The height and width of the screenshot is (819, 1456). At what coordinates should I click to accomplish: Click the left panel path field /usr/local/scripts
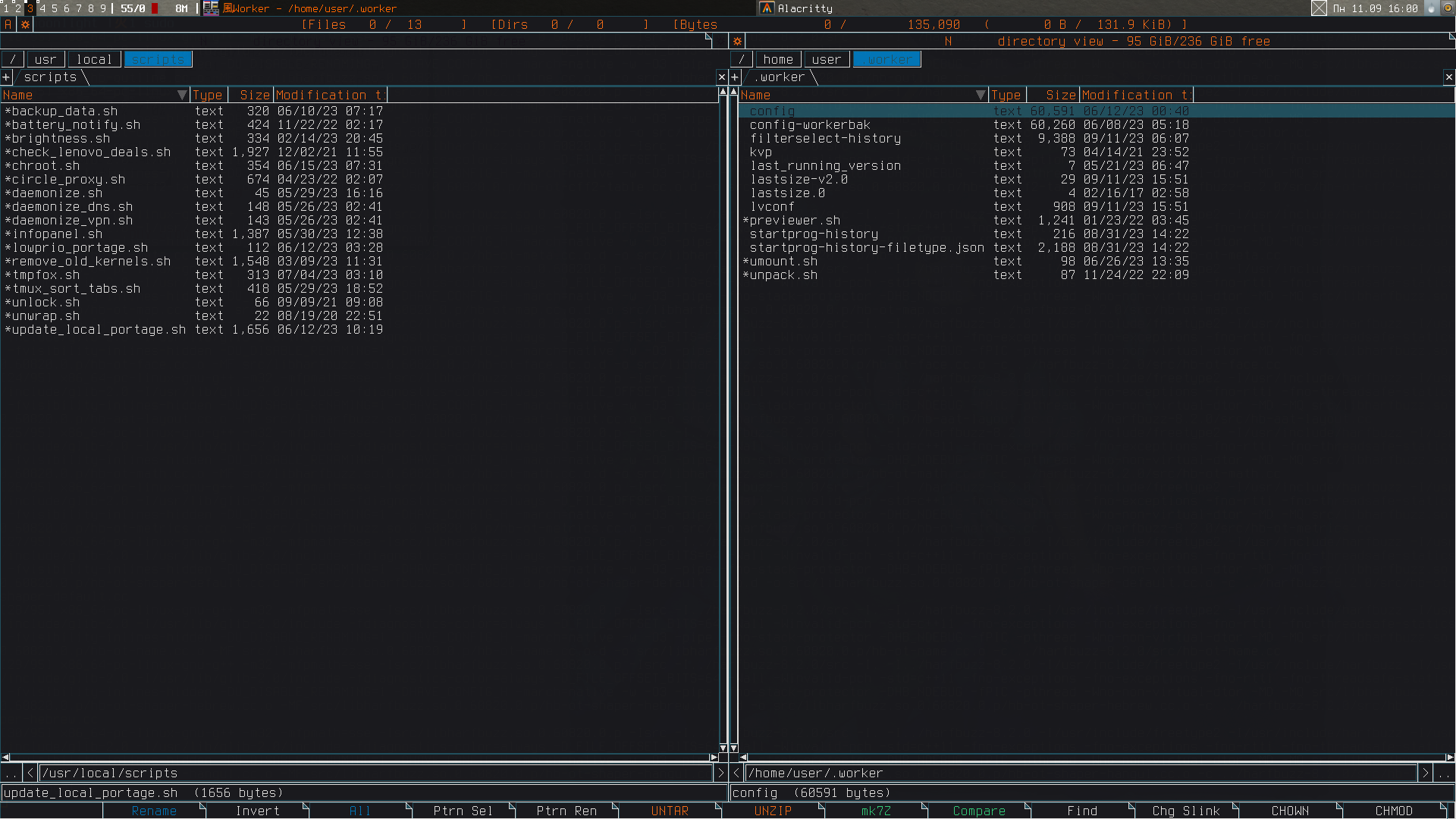[x=375, y=773]
